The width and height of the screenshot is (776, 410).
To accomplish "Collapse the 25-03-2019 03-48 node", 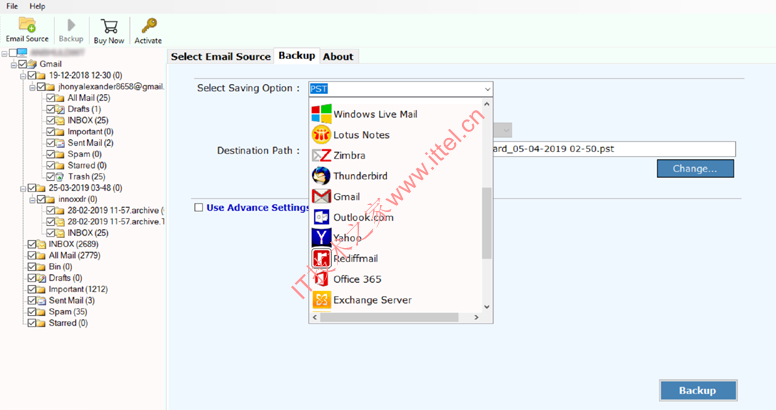I will tap(23, 188).
